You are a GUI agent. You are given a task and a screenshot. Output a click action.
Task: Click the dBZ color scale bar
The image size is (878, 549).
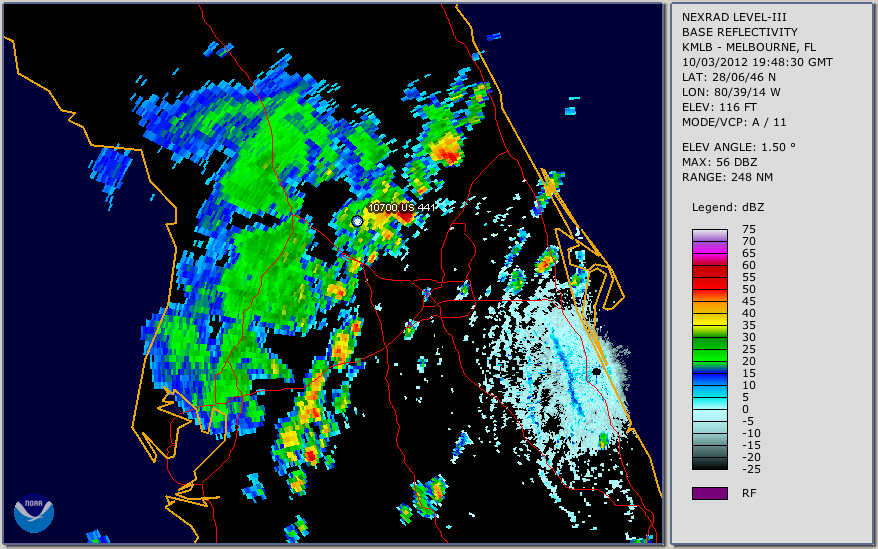(709, 349)
